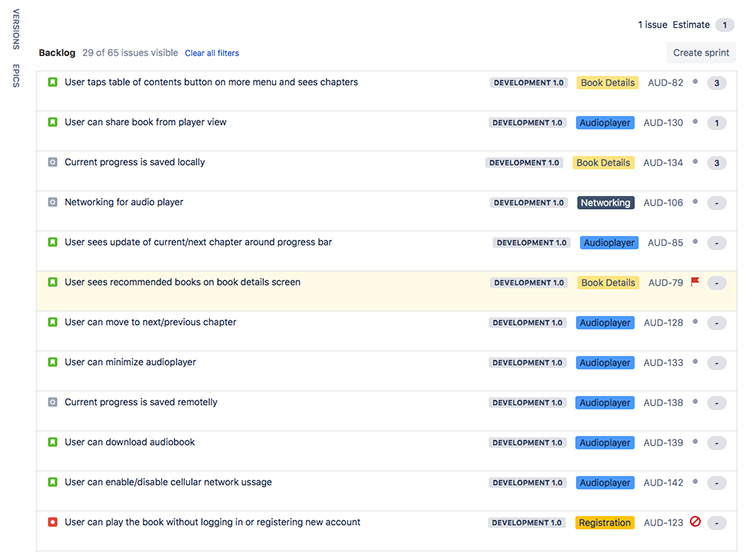Click priority dot on AUD-133
This screenshot has width=750, height=552.
click(695, 362)
